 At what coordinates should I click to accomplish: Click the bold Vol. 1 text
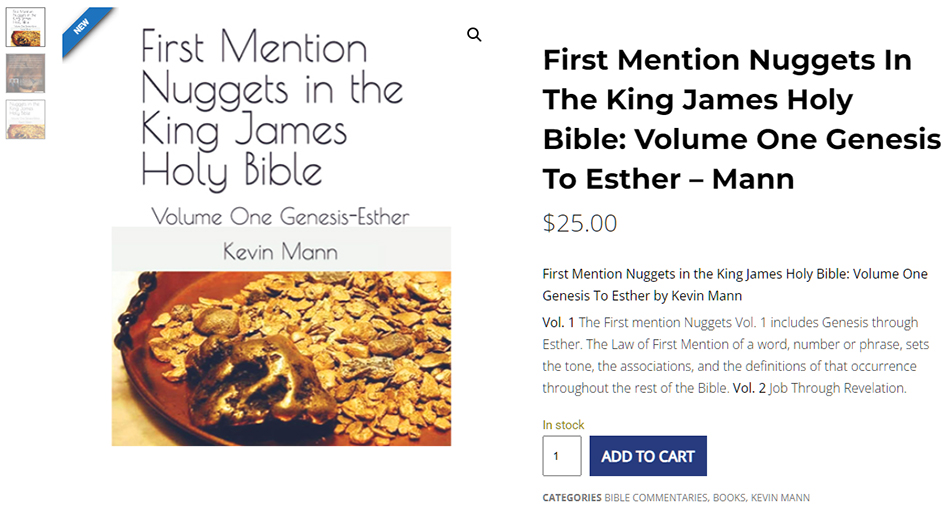558,322
